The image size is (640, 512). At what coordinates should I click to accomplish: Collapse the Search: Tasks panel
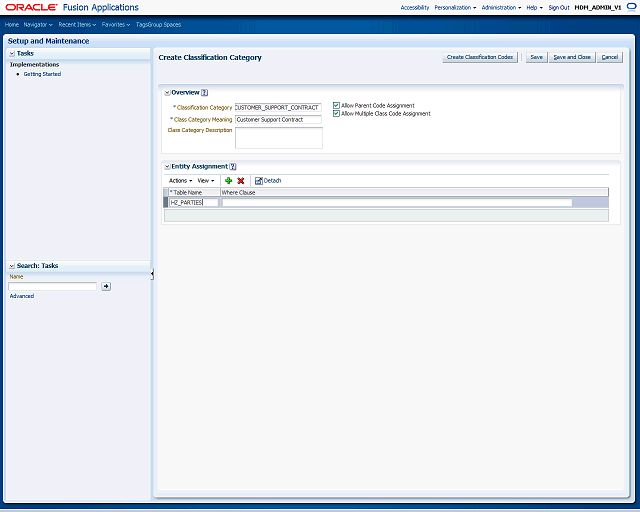pos(12,266)
